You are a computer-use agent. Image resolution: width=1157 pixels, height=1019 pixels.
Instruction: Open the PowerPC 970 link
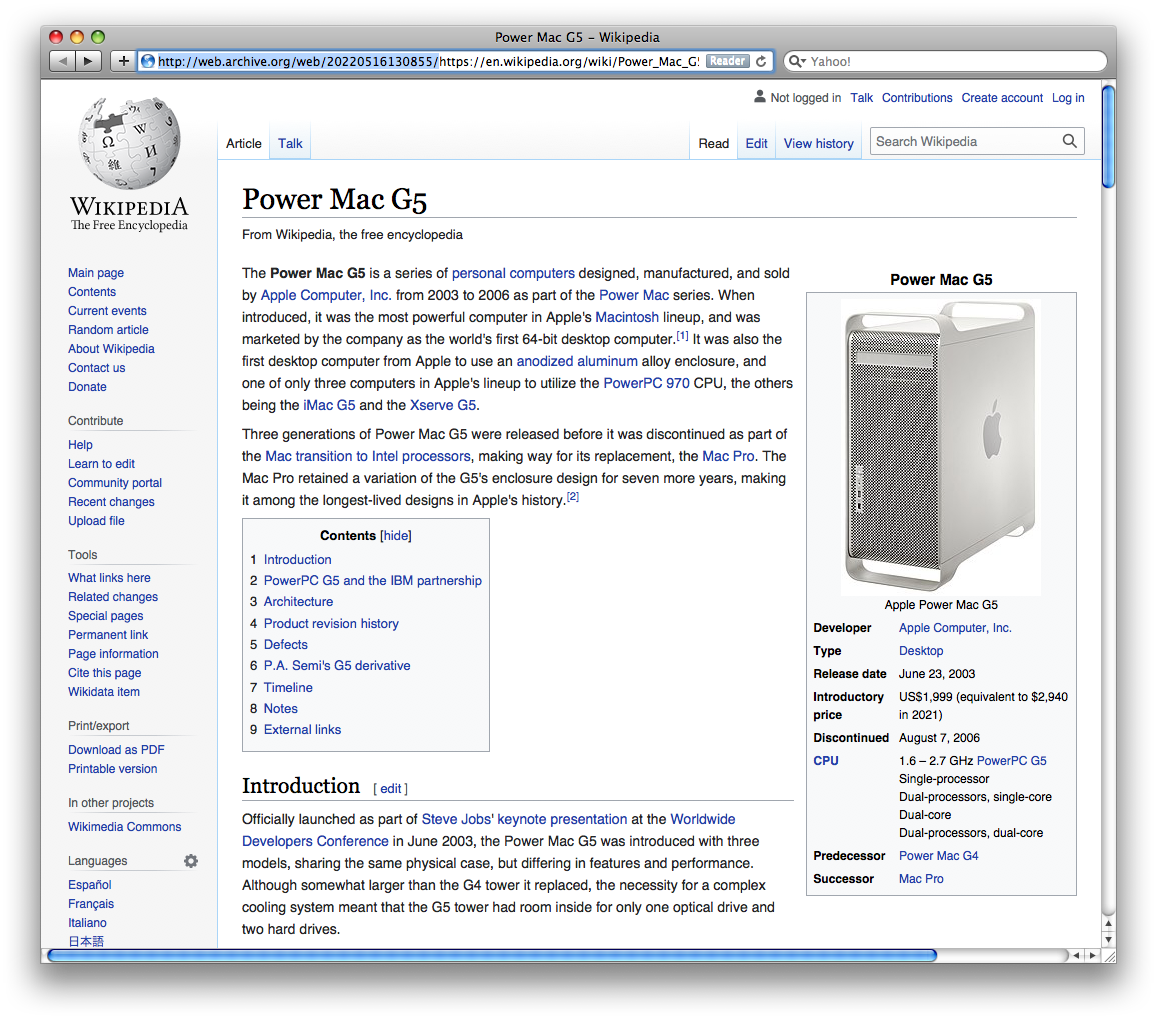(x=646, y=383)
